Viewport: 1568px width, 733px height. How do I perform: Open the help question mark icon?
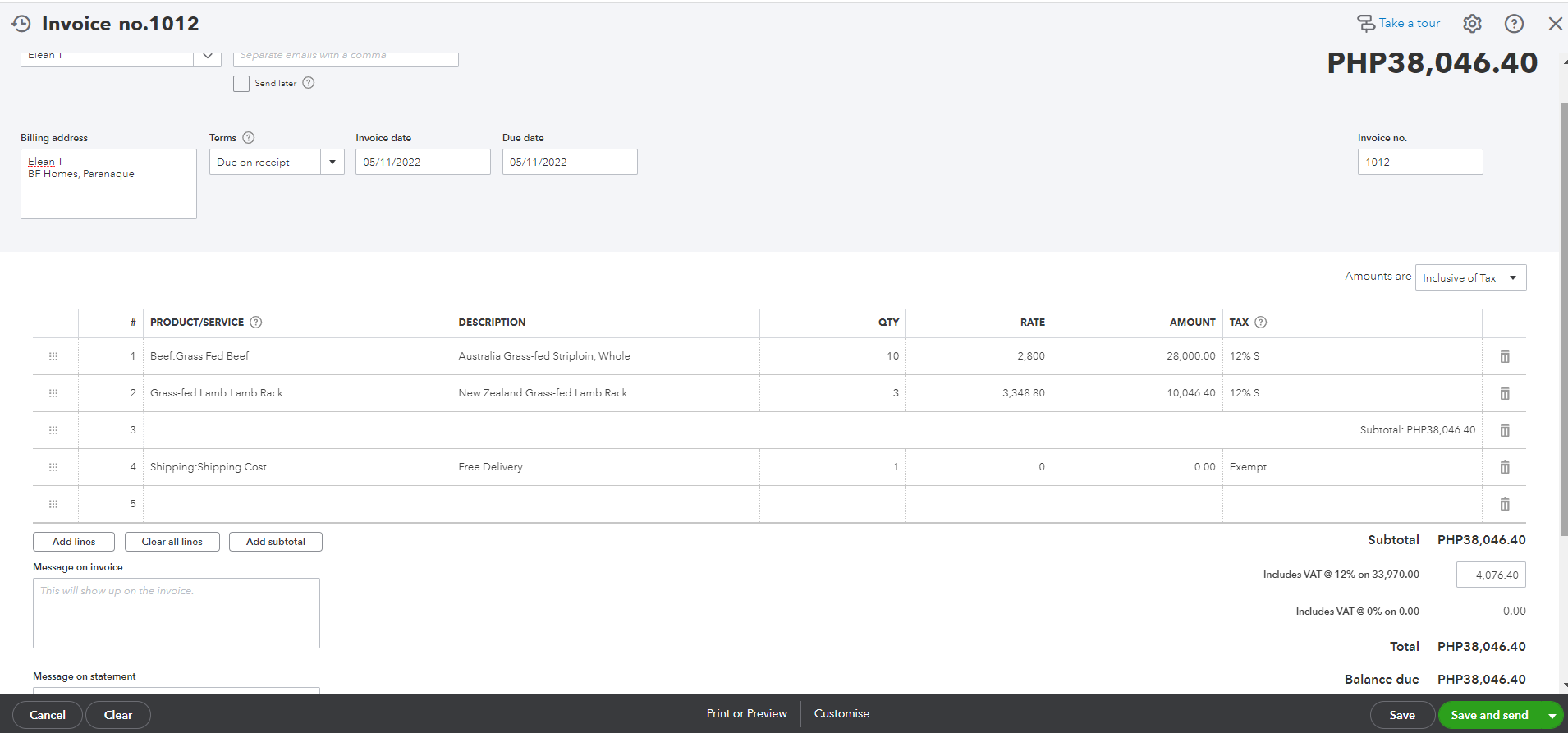[1514, 24]
